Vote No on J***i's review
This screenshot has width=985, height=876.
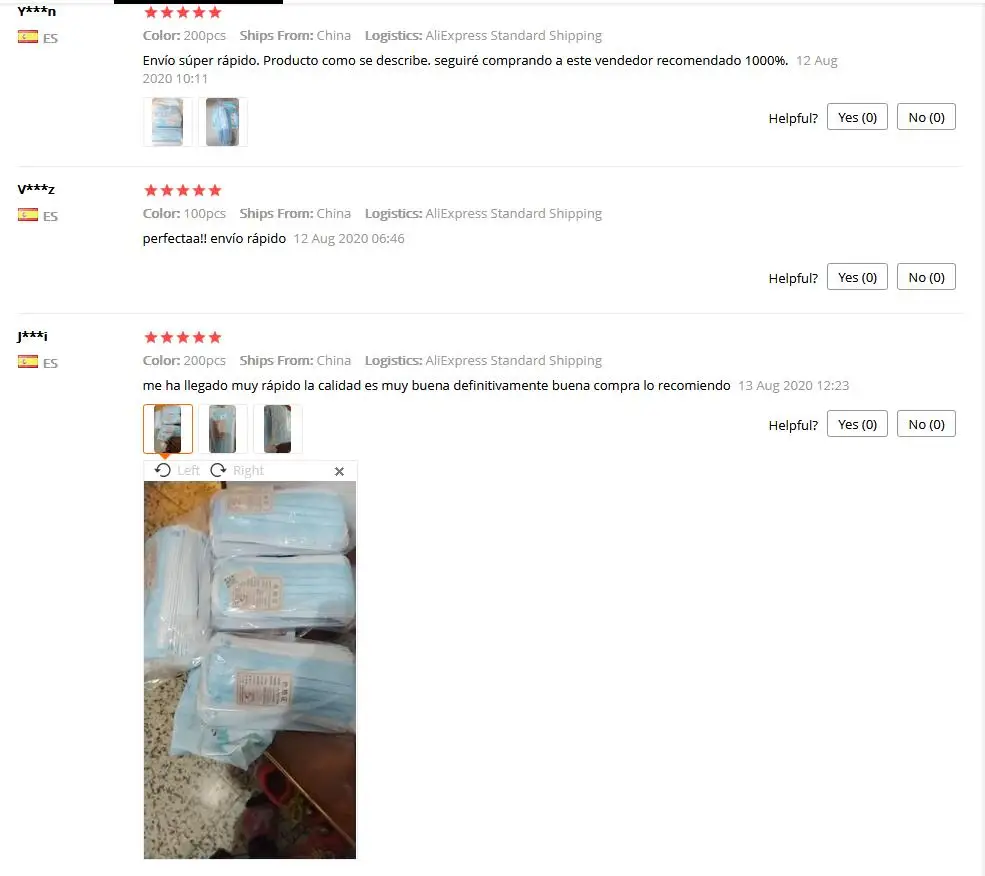[x=926, y=424]
